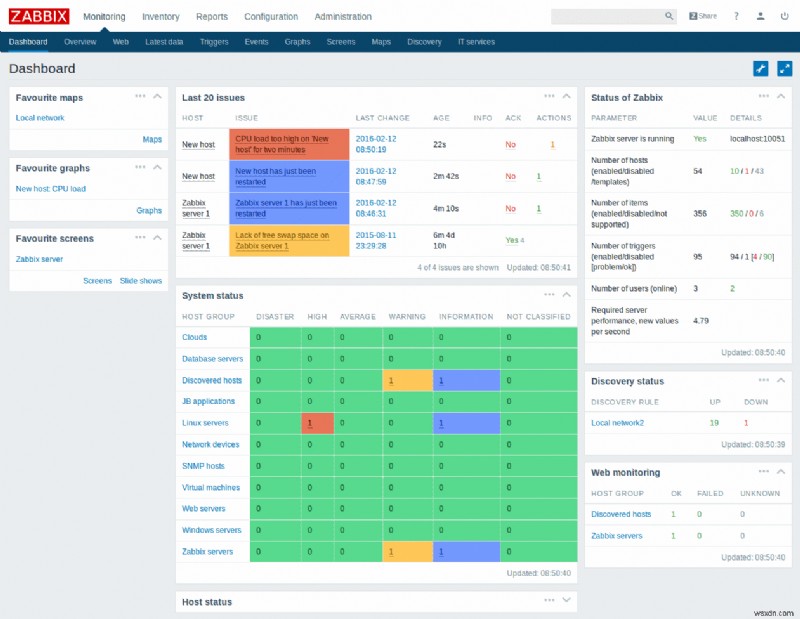Click the search magnifier icon
The height and width of the screenshot is (619, 800).
coord(668,16)
